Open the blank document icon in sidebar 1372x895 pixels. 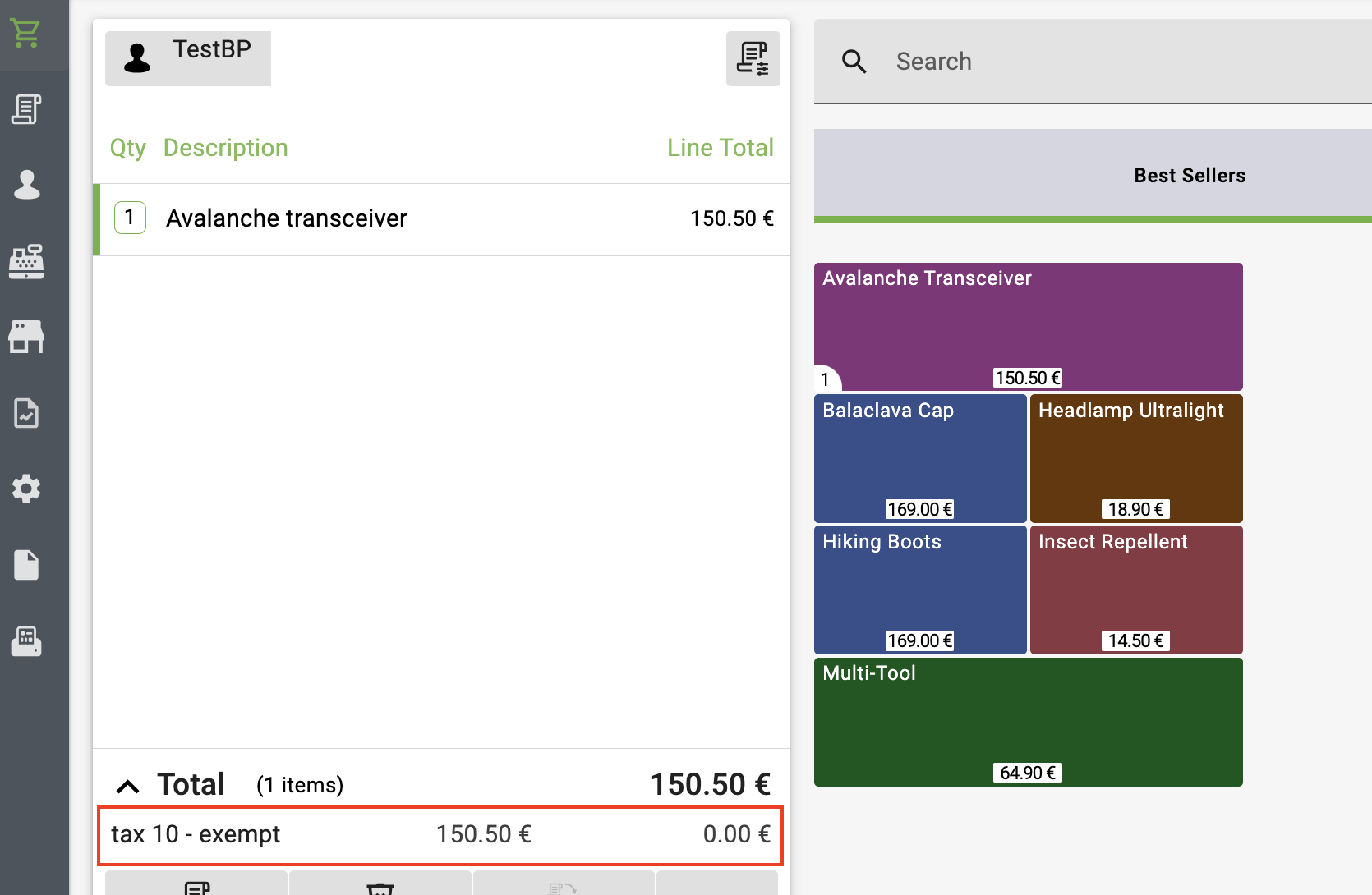[26, 565]
